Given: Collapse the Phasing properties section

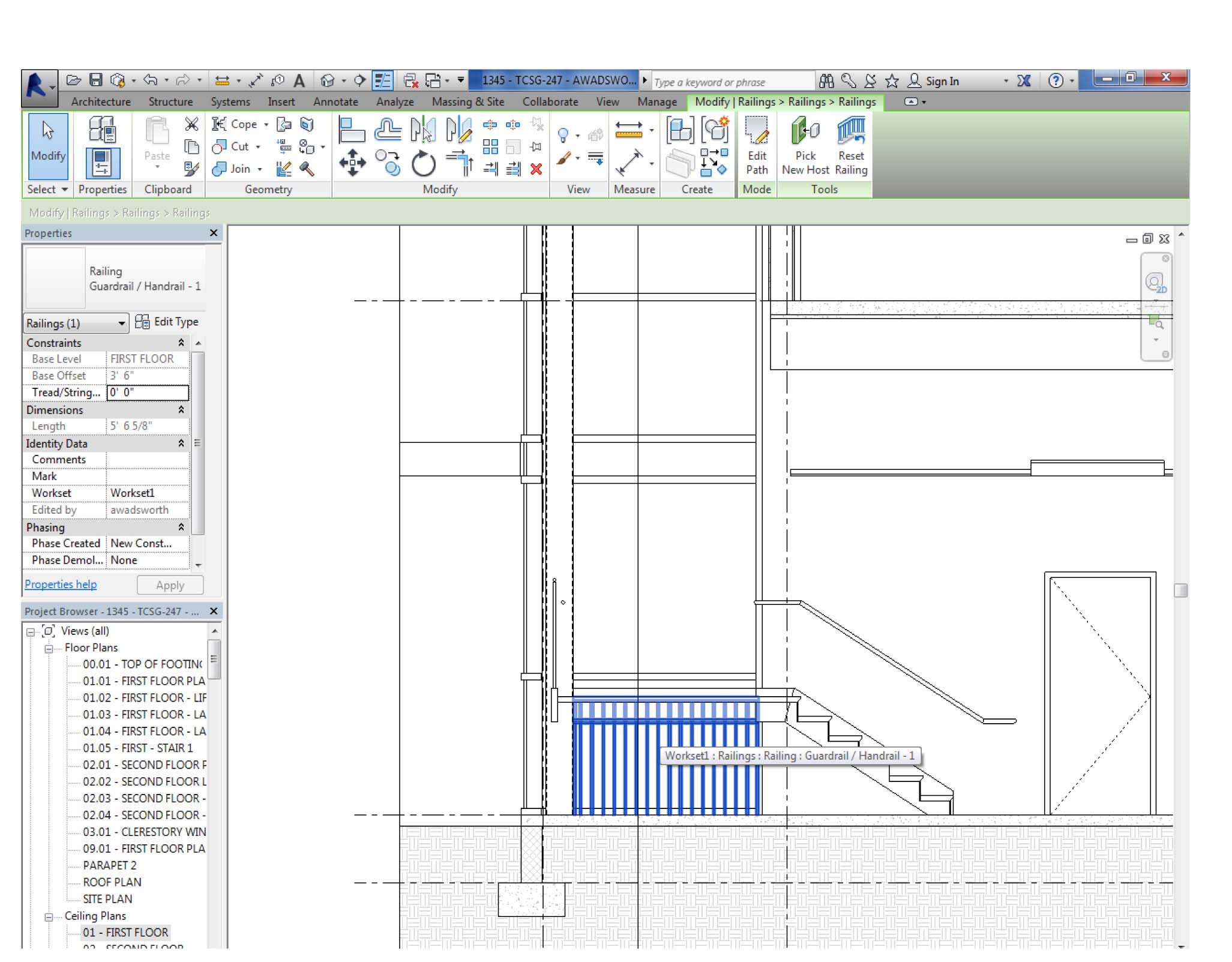Looking at the screenshot, I should pyautogui.click(x=181, y=527).
